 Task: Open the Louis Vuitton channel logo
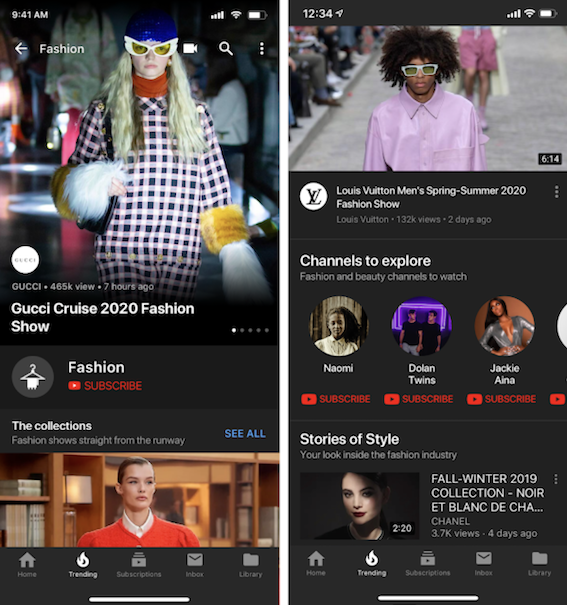[x=314, y=196]
